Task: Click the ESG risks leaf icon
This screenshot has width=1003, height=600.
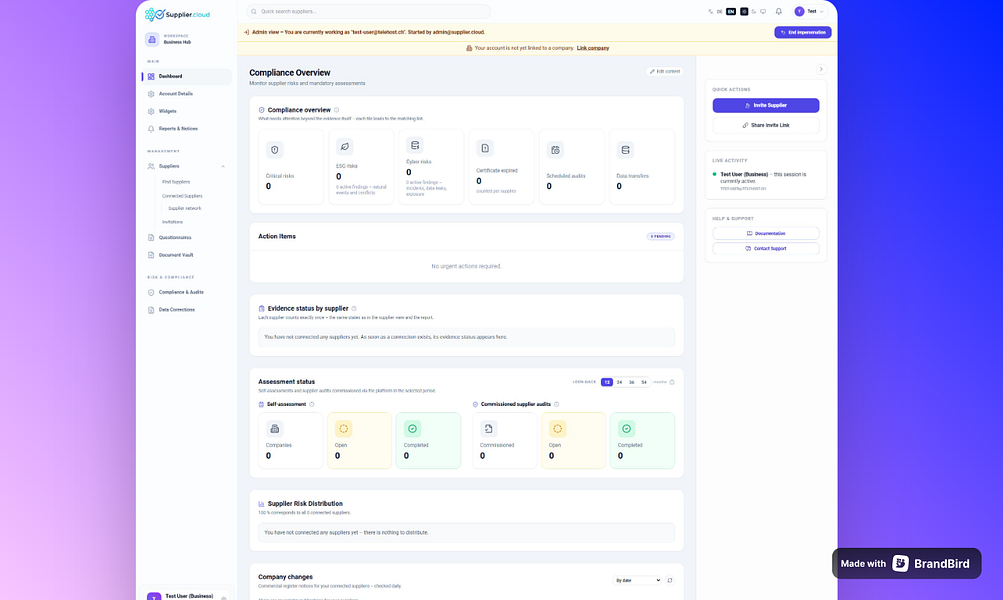Action: pos(344,146)
